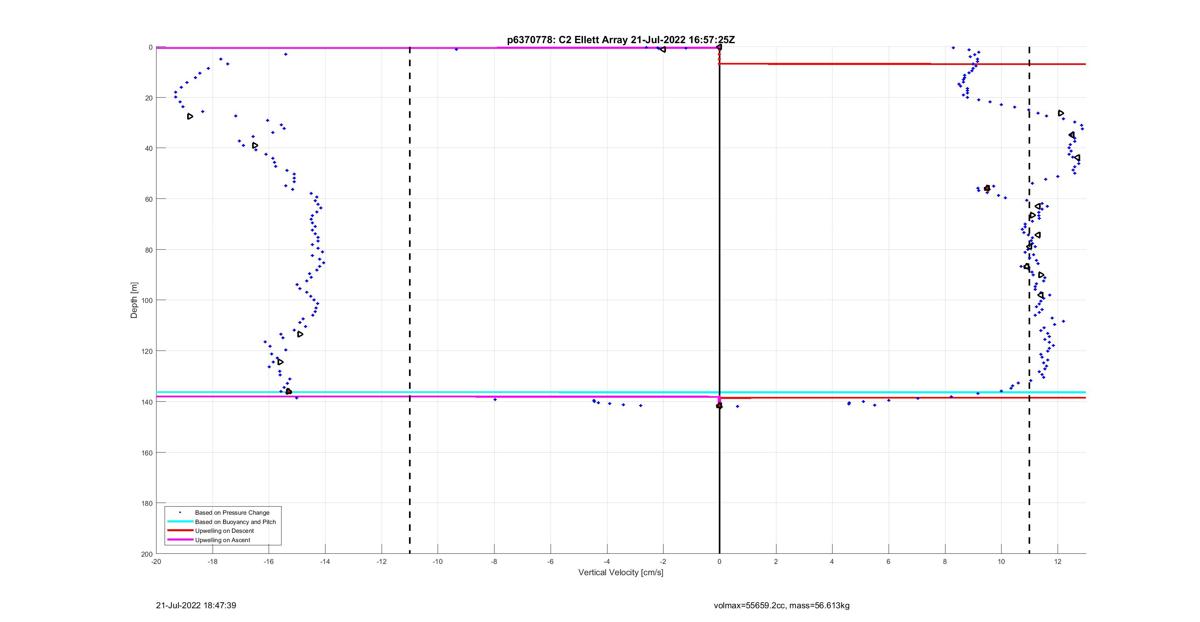Click x-axis tick label 0 below plot
The height and width of the screenshot is (622, 1200).
coord(719,561)
